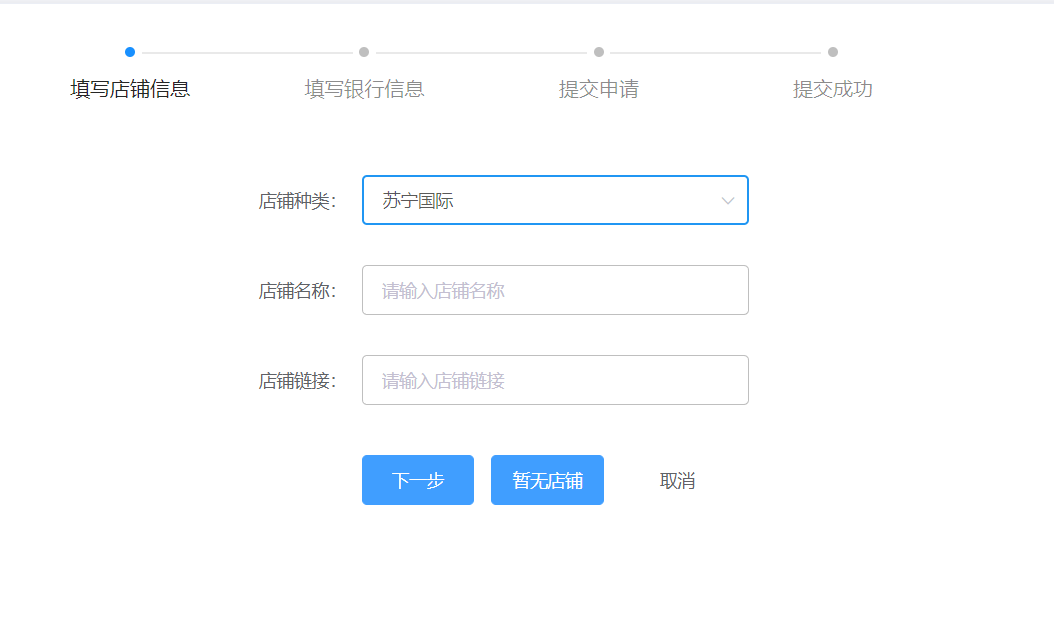This screenshot has width=1054, height=627.
Task: Click the 暂无店铺 button
Action: [547, 480]
